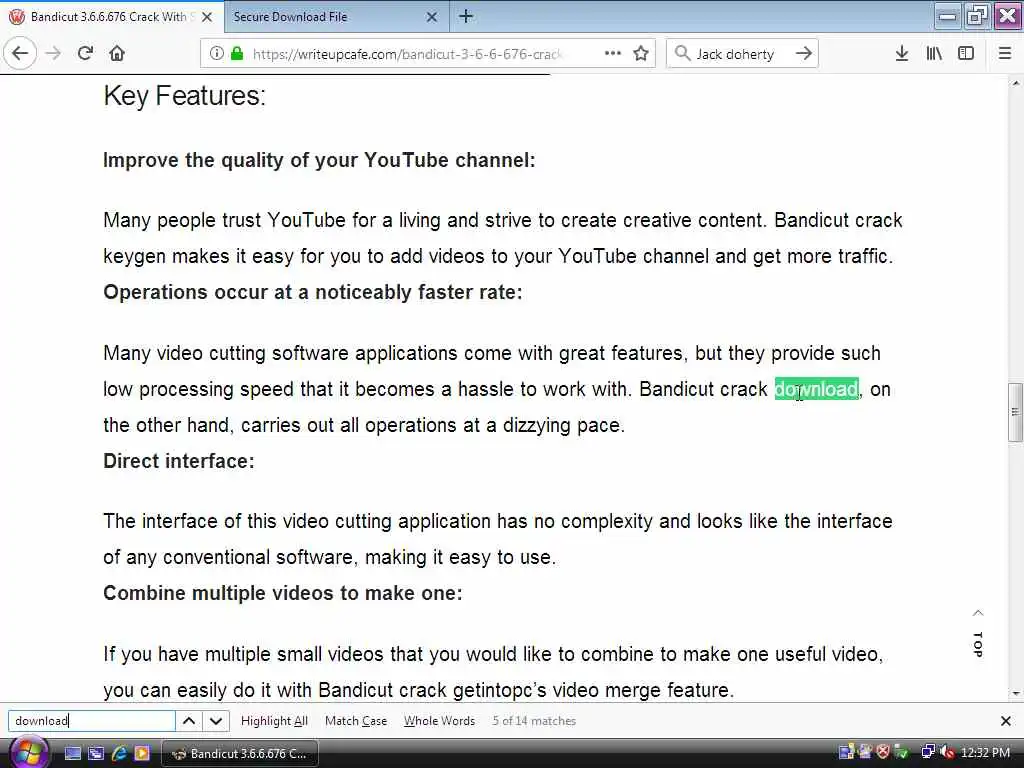Open the Firefox home page
Viewport: 1024px width, 768px height.
117,54
